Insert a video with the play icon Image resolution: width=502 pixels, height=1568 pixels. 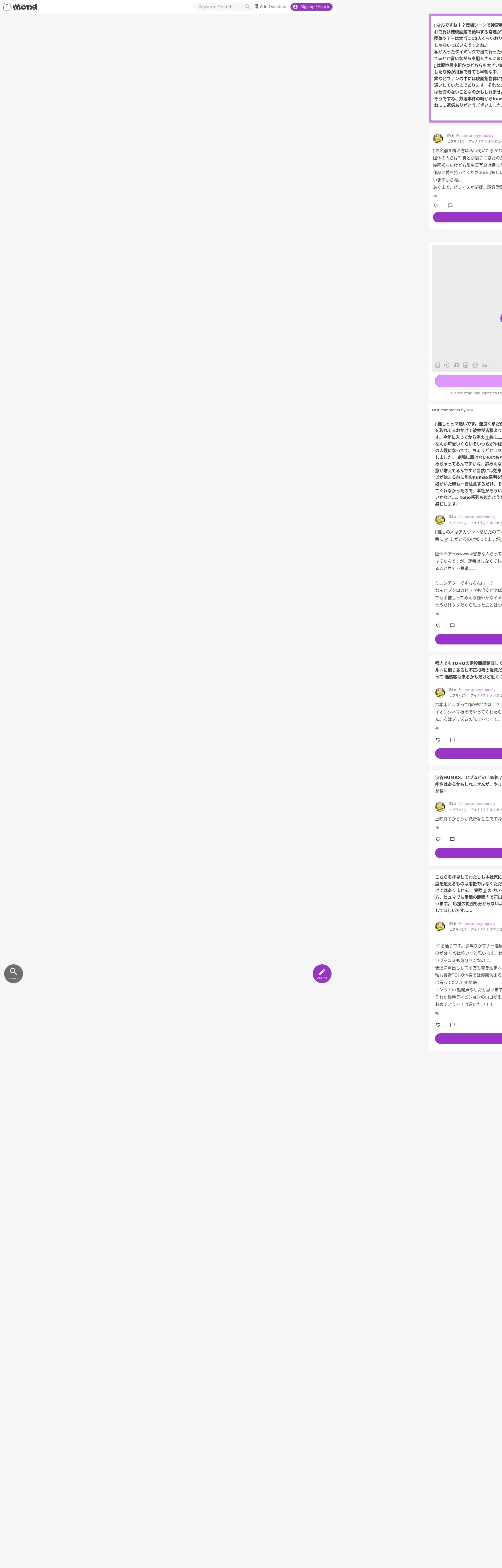[447, 365]
